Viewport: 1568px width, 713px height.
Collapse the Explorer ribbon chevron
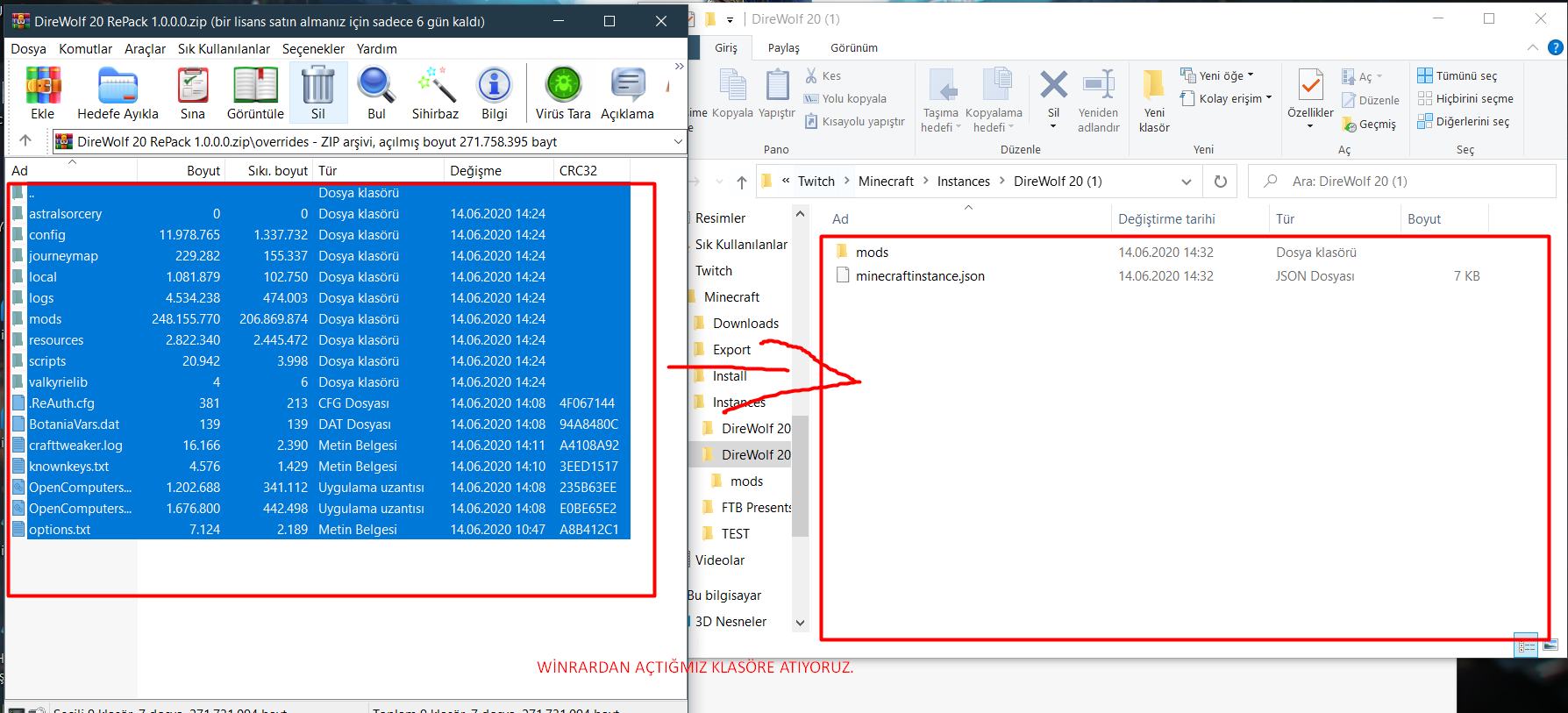click(1532, 48)
